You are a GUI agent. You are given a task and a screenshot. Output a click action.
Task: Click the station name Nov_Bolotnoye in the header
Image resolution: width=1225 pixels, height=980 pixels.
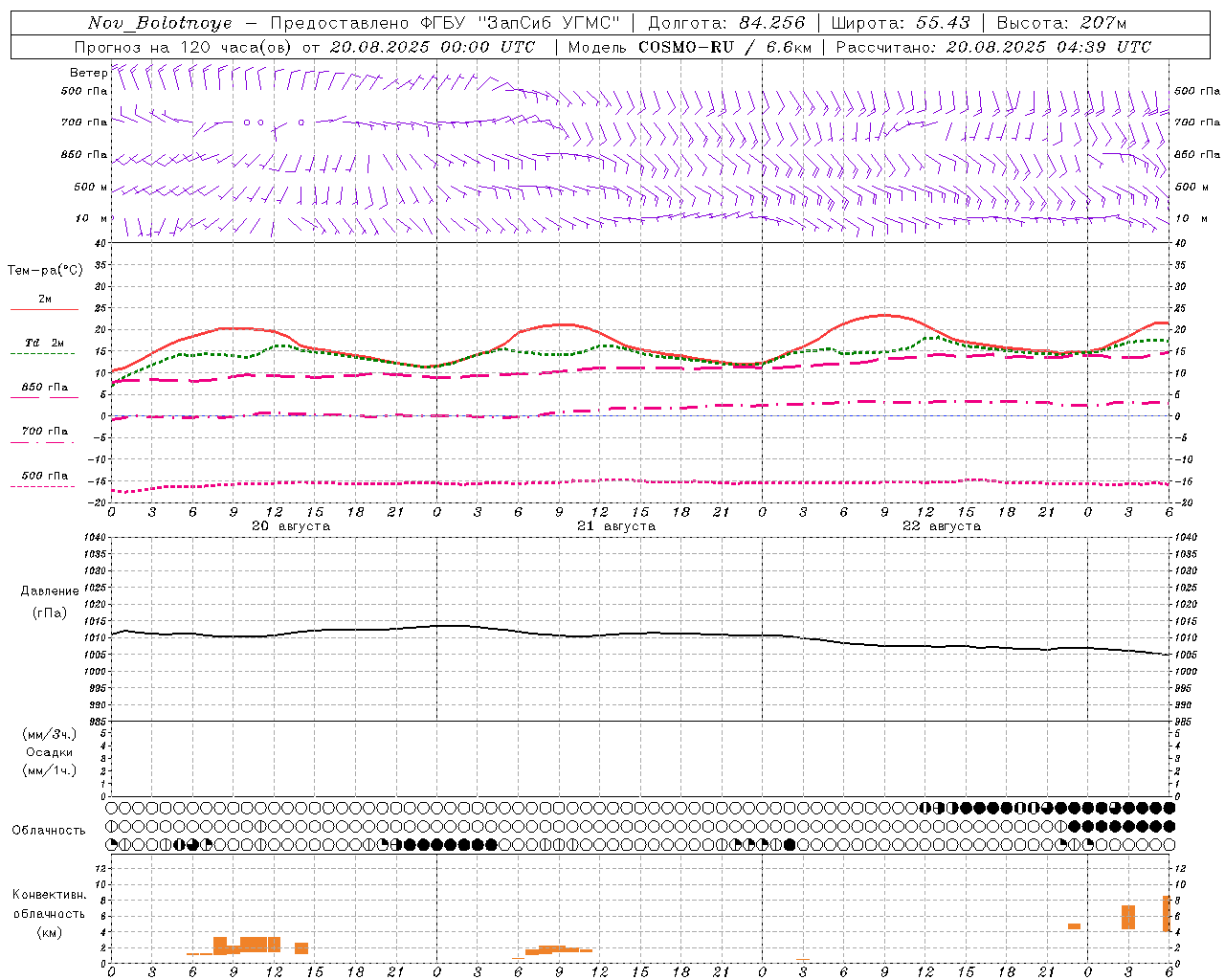point(160,23)
